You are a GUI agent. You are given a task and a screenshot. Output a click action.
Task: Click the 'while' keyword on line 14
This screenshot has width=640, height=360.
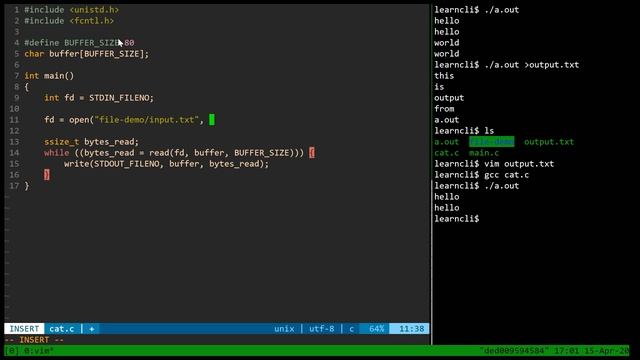[56, 153]
